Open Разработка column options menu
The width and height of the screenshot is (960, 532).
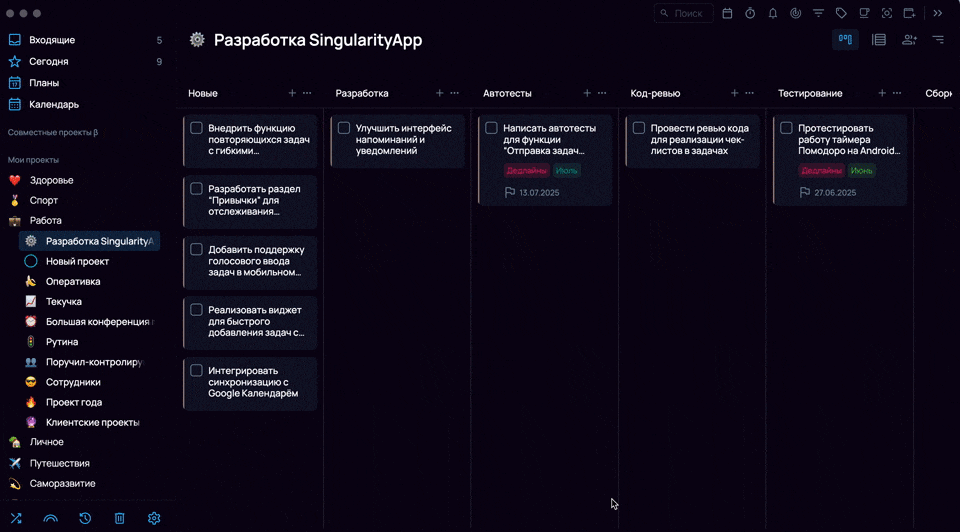tap(455, 93)
